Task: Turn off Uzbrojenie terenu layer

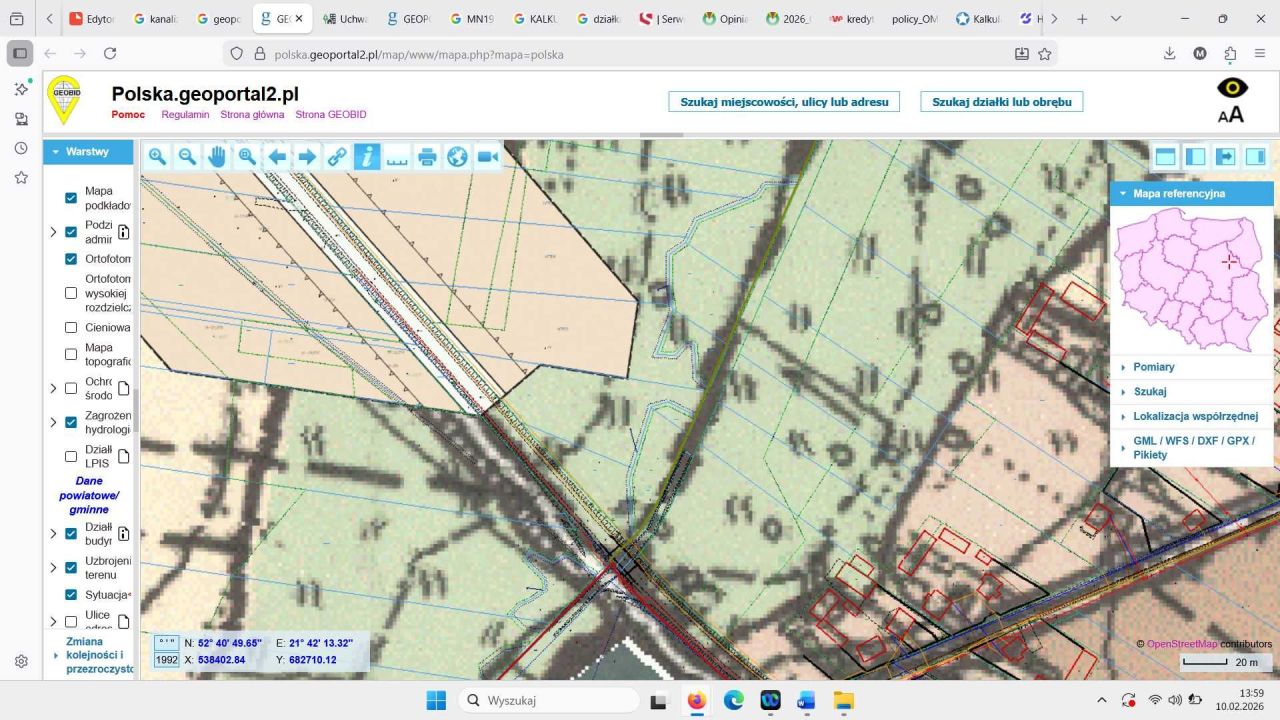Action: pos(71,567)
